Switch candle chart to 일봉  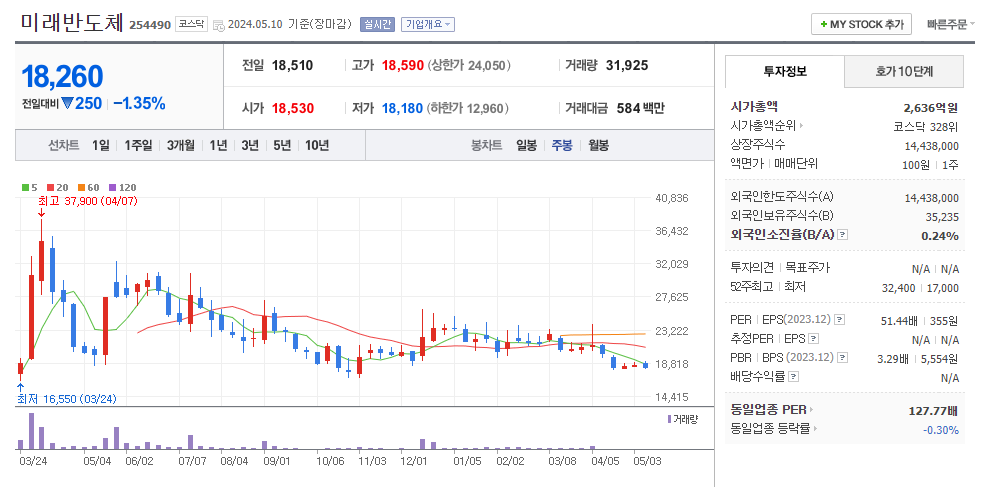[x=526, y=145]
